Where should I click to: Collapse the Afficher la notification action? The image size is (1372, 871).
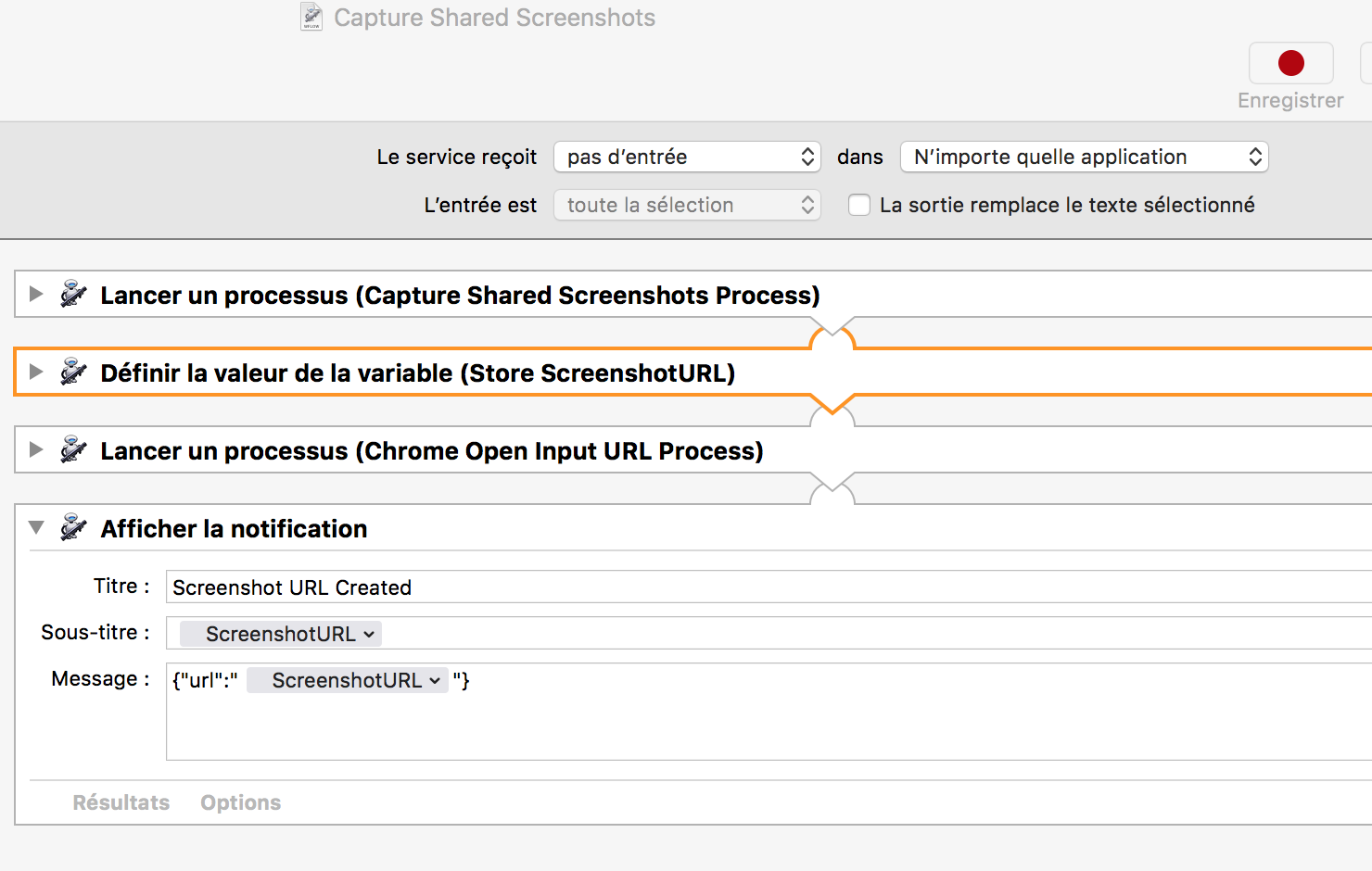(x=36, y=527)
